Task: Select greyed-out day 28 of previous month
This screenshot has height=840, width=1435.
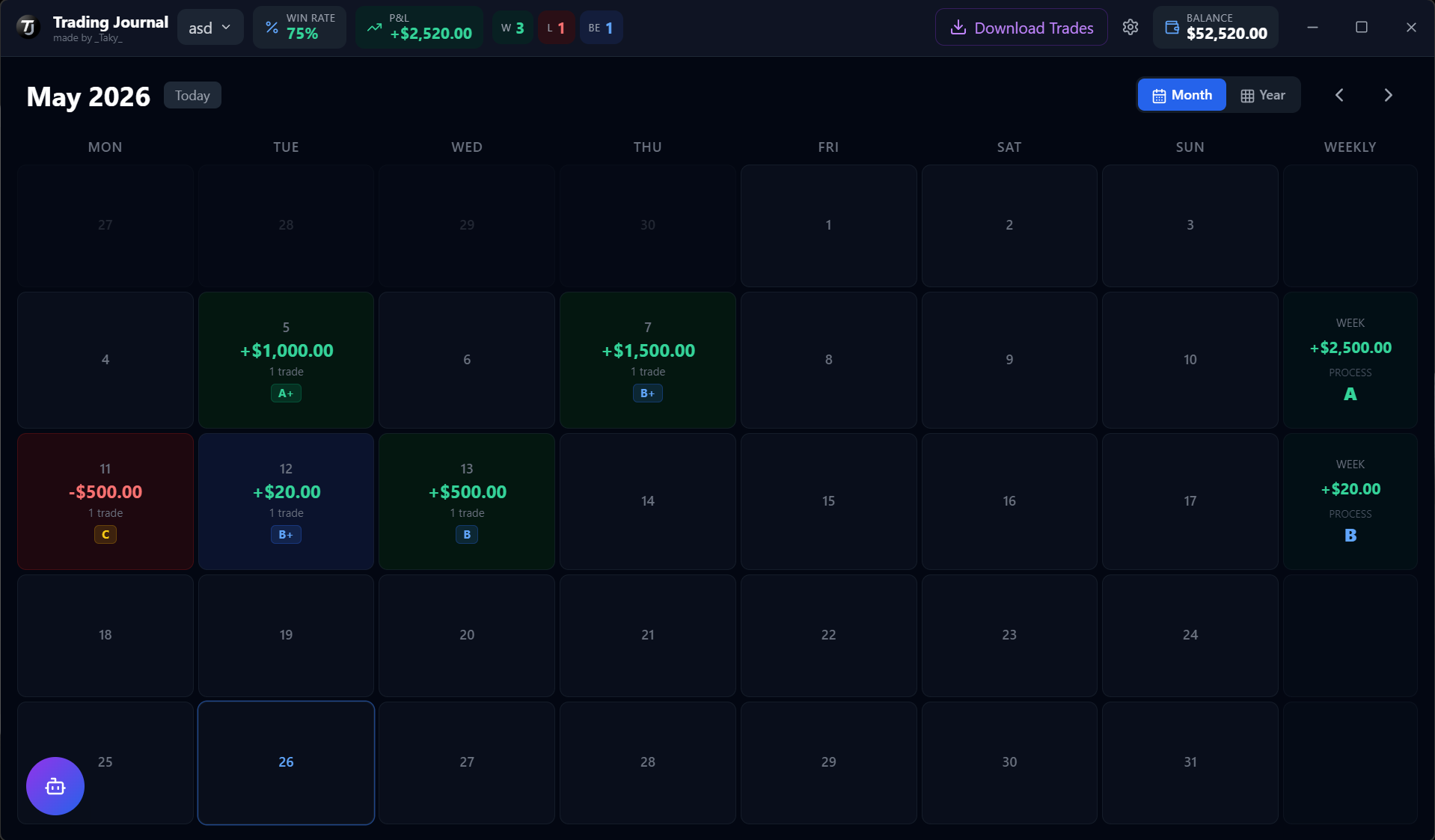Action: (x=286, y=225)
